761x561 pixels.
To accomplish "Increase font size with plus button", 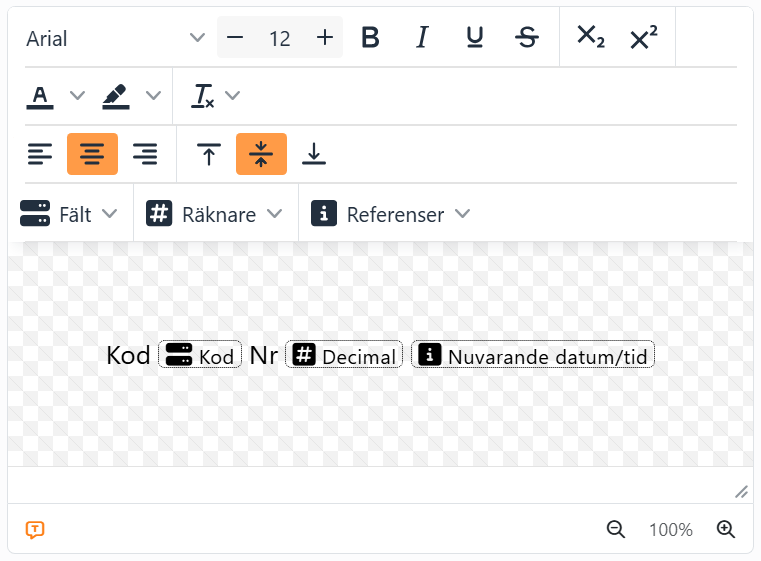I will [325, 37].
